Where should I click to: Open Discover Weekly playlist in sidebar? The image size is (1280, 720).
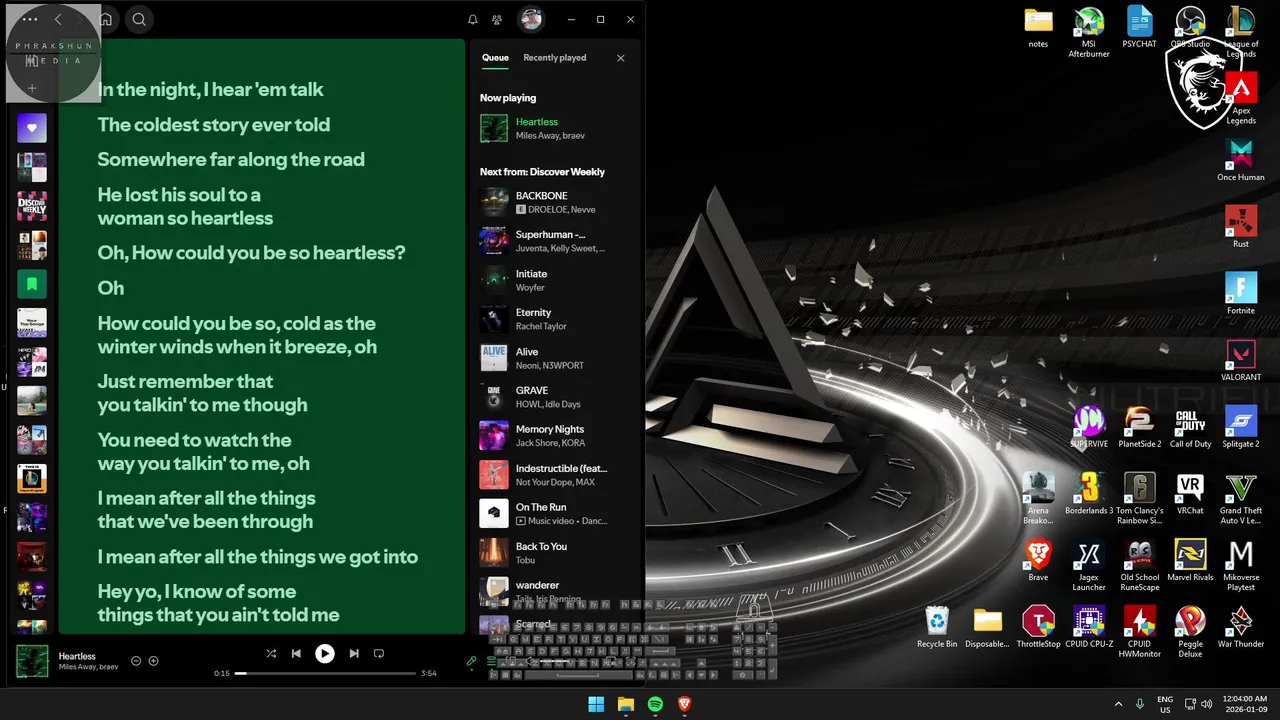click(x=32, y=206)
